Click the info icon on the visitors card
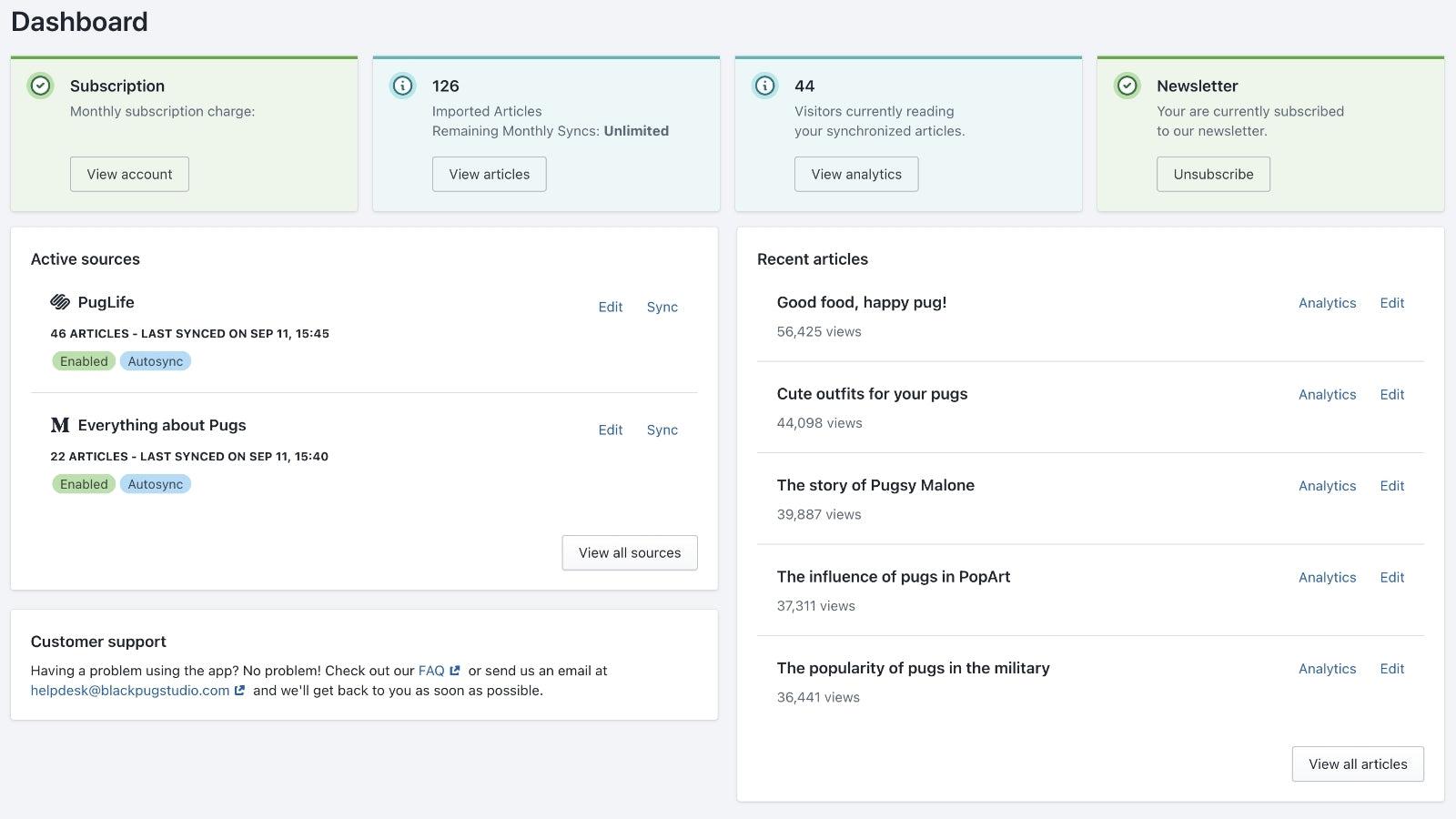This screenshot has width=1456, height=819. click(764, 86)
